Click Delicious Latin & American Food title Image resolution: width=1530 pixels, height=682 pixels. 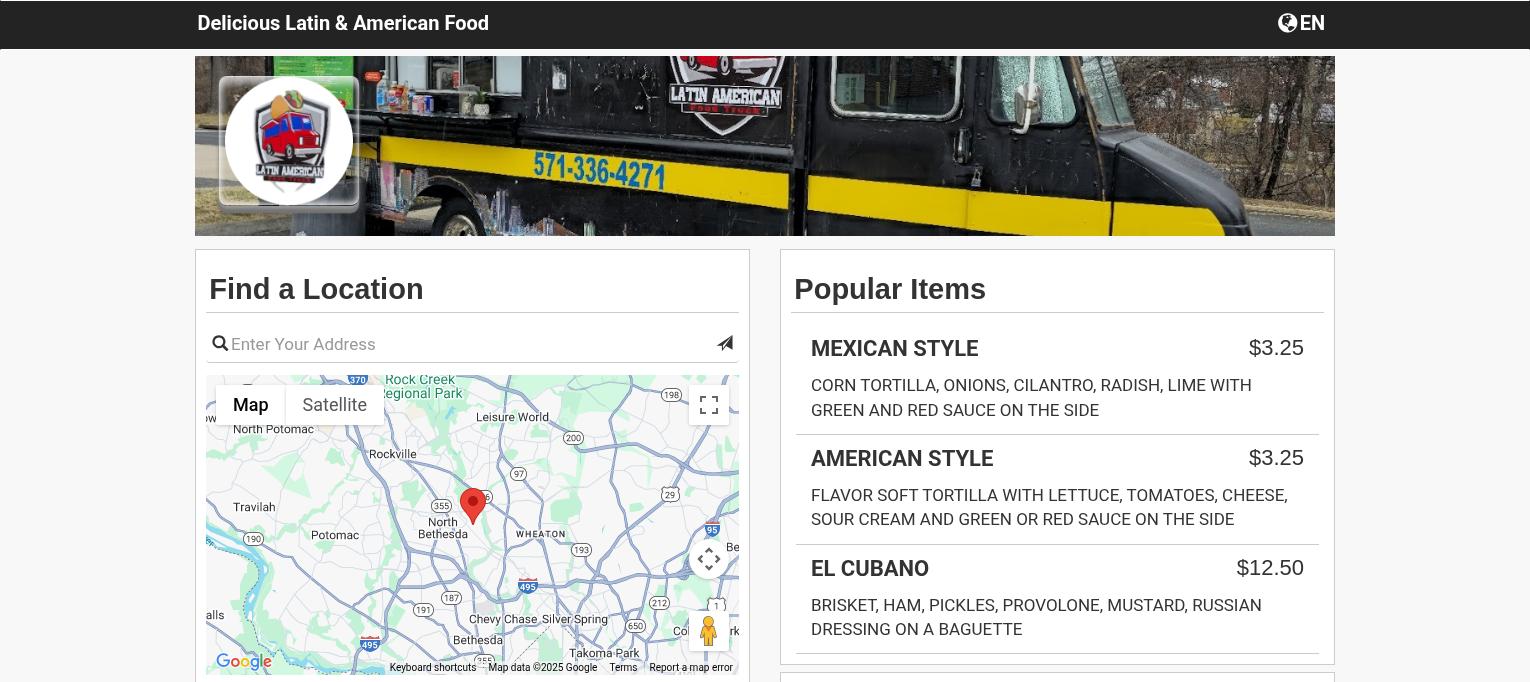343,23
